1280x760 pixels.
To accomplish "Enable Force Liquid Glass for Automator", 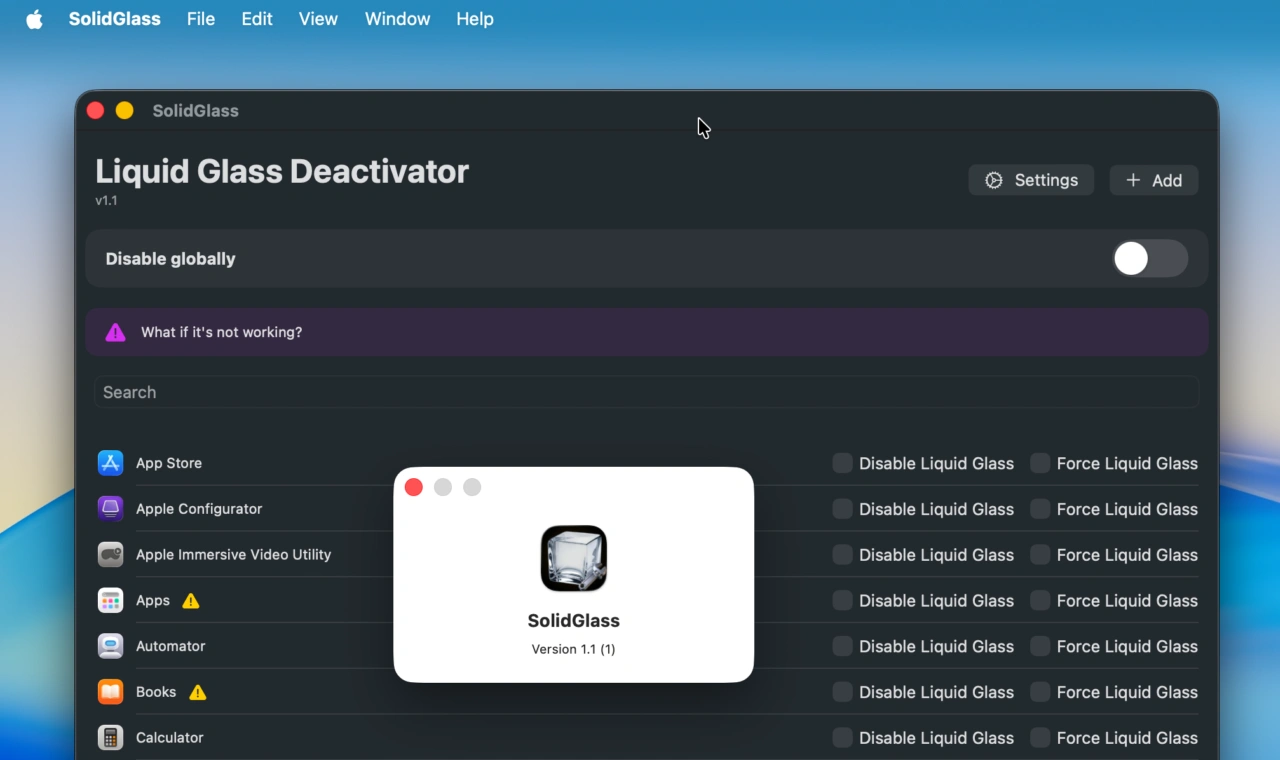I will click(1040, 646).
